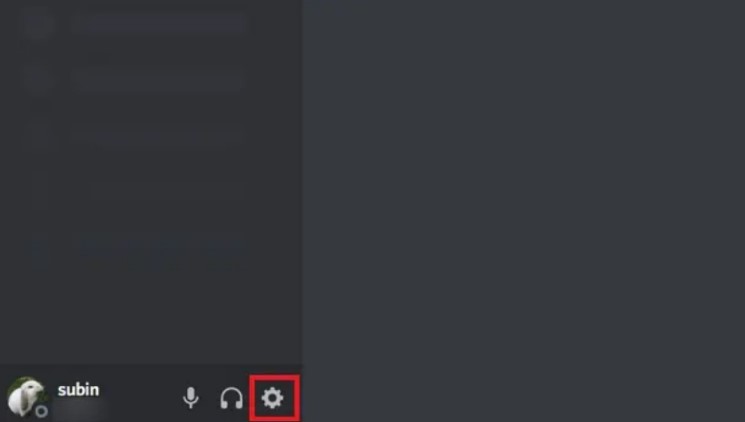Select the blurred avatar at top of sidebar

(x=38, y=24)
